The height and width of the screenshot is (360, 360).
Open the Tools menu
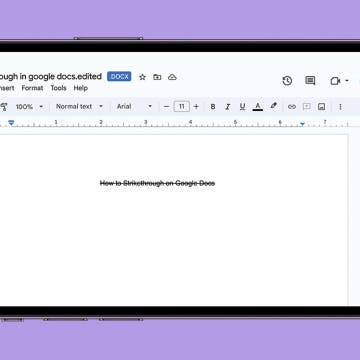(x=58, y=88)
